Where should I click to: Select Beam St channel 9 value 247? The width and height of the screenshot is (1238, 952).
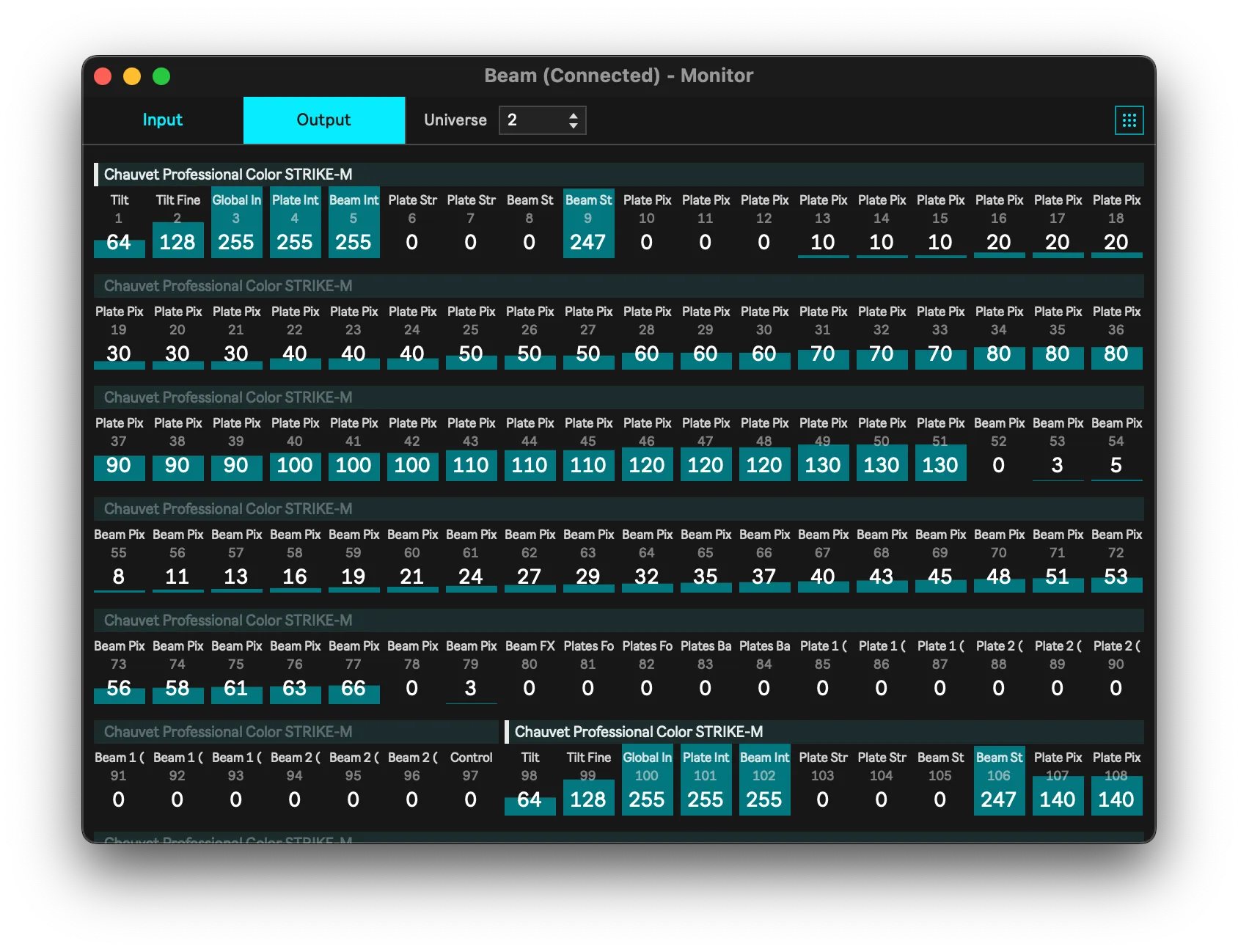click(x=588, y=224)
